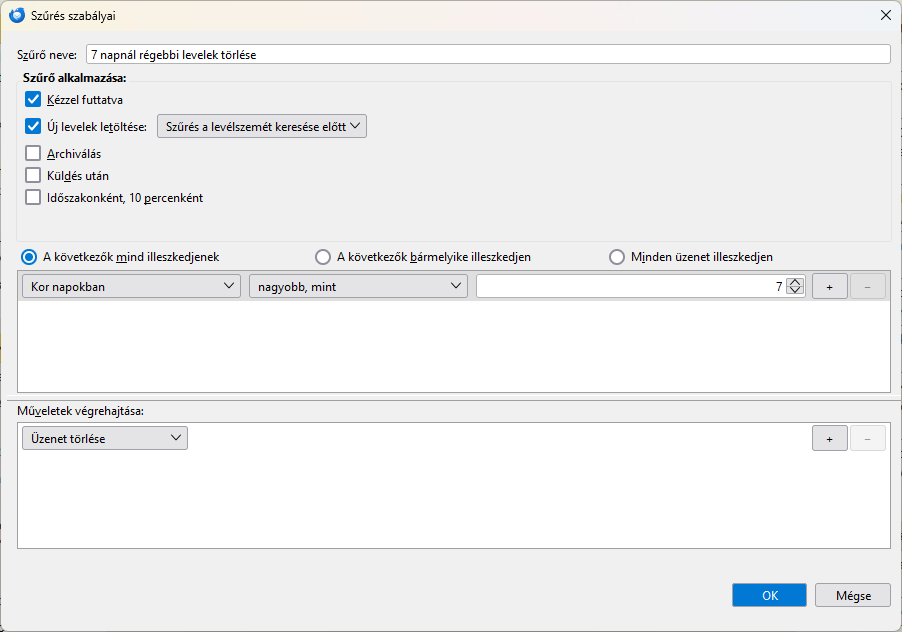The width and height of the screenshot is (902, 632).
Task: Select Minden üzenet illeszkedjen radio button
Action: click(617, 257)
